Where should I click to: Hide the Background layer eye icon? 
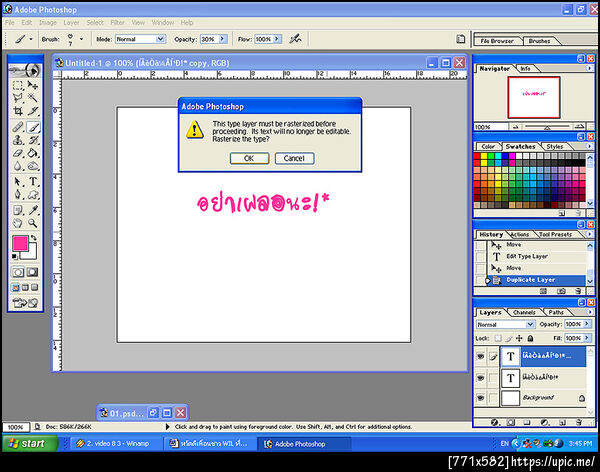(x=481, y=398)
